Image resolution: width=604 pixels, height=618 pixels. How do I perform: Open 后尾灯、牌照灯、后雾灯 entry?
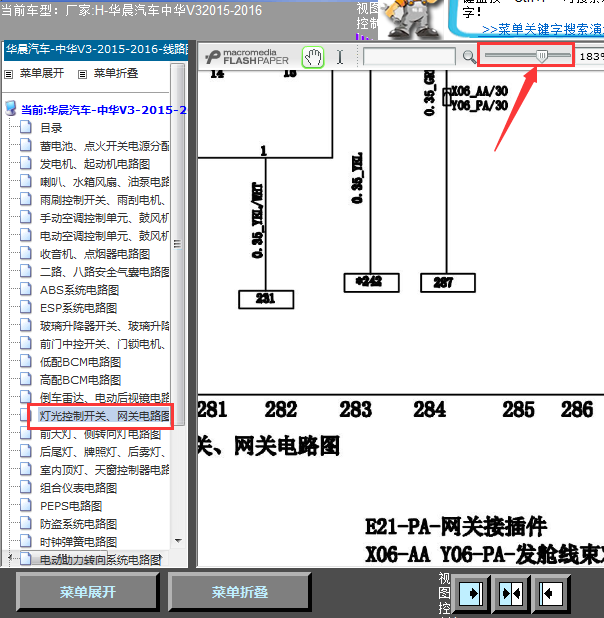[x=103, y=452]
